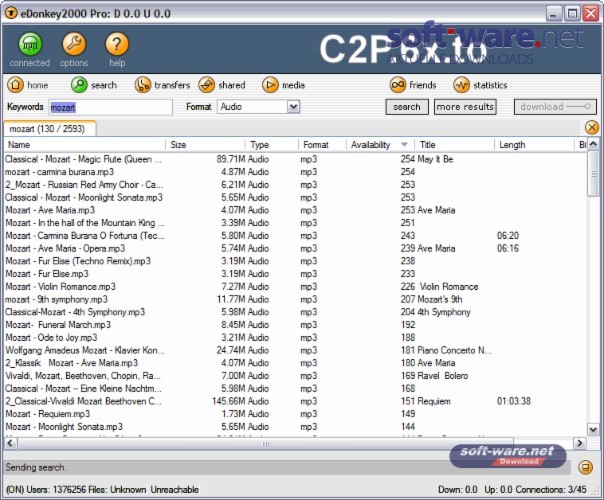The image size is (604, 500).
Task: Sort by the Format column header
Action: click(x=322, y=145)
